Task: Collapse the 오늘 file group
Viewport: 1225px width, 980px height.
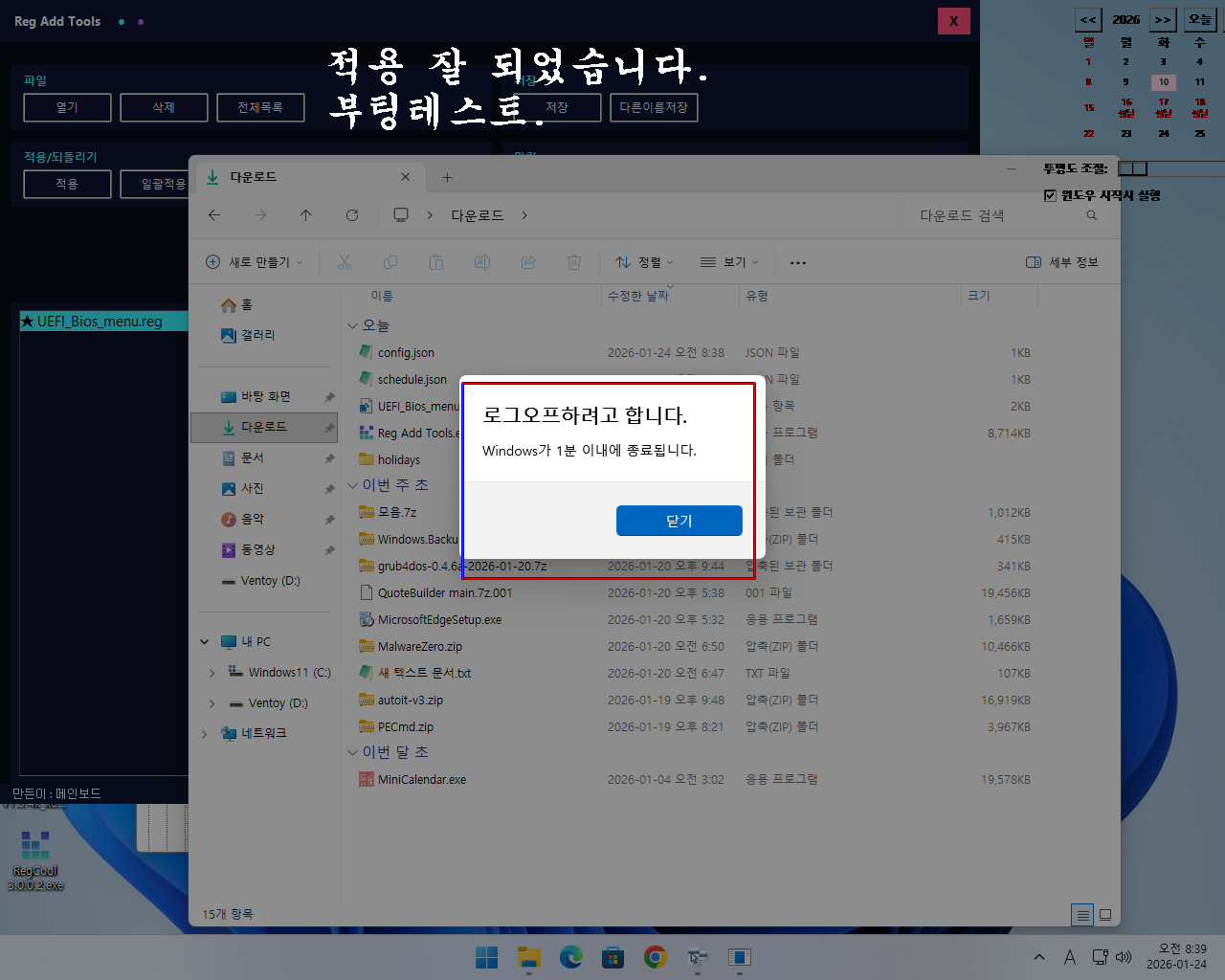Action: point(352,326)
